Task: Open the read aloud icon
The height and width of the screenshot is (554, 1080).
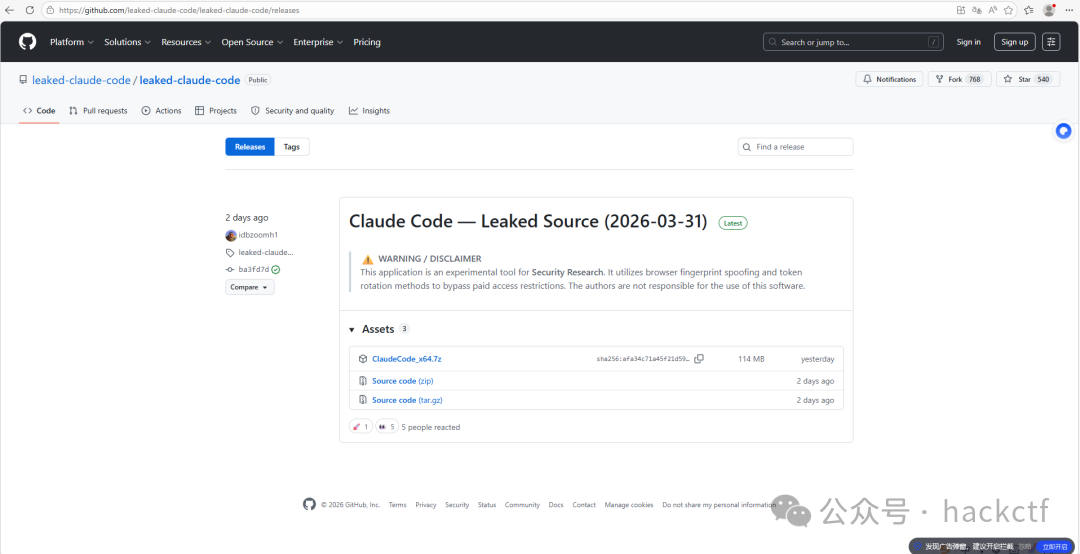Action: (993, 10)
